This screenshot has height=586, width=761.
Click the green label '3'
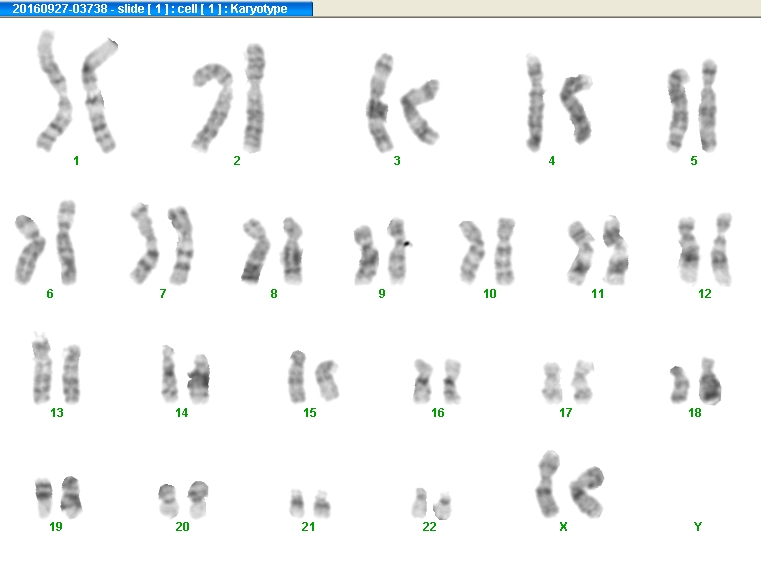397,161
